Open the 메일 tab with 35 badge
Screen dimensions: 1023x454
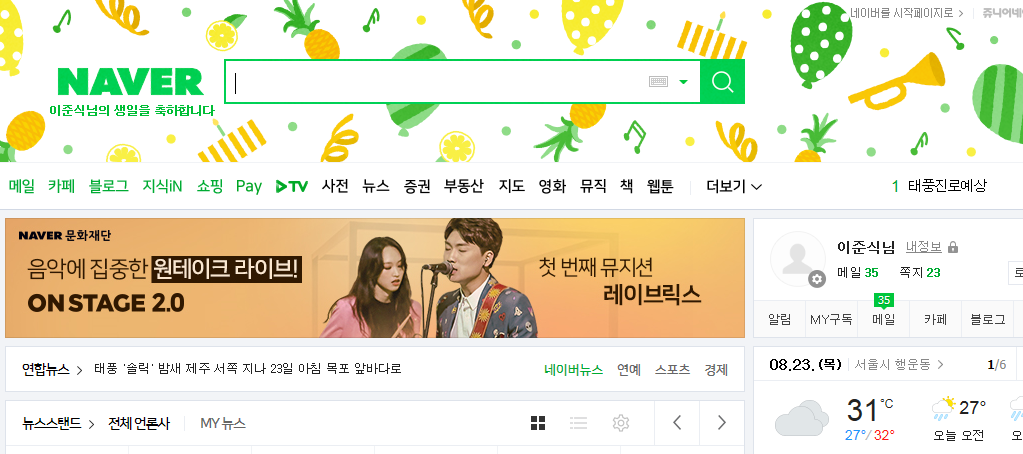(x=883, y=320)
